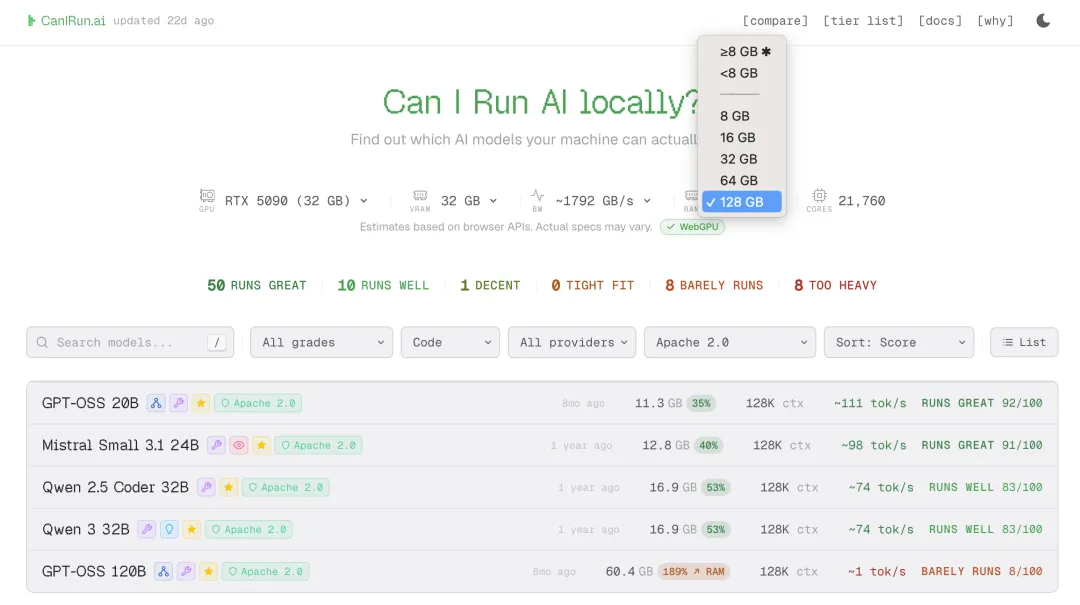Click the CanIRun.ai logo
The width and height of the screenshot is (1080, 605).
point(66,21)
